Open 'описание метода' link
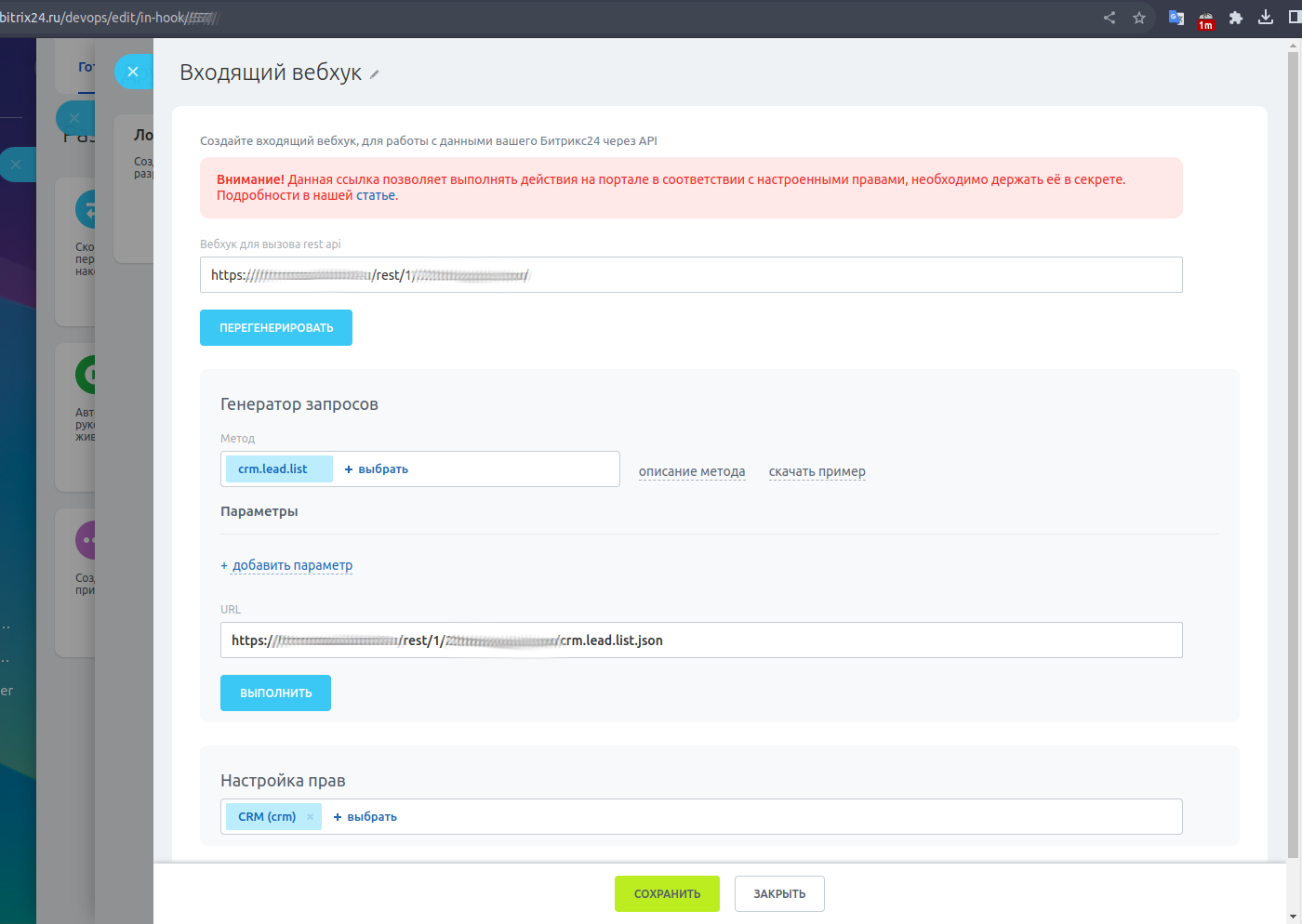The width and height of the screenshot is (1302, 924). [692, 471]
